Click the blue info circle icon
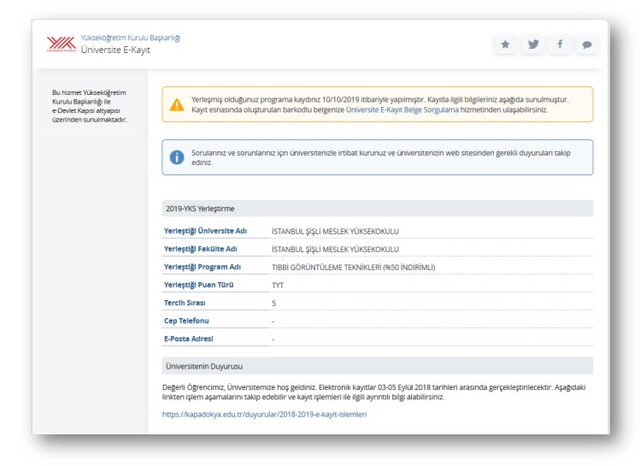The width and height of the screenshot is (640, 466). point(177,156)
